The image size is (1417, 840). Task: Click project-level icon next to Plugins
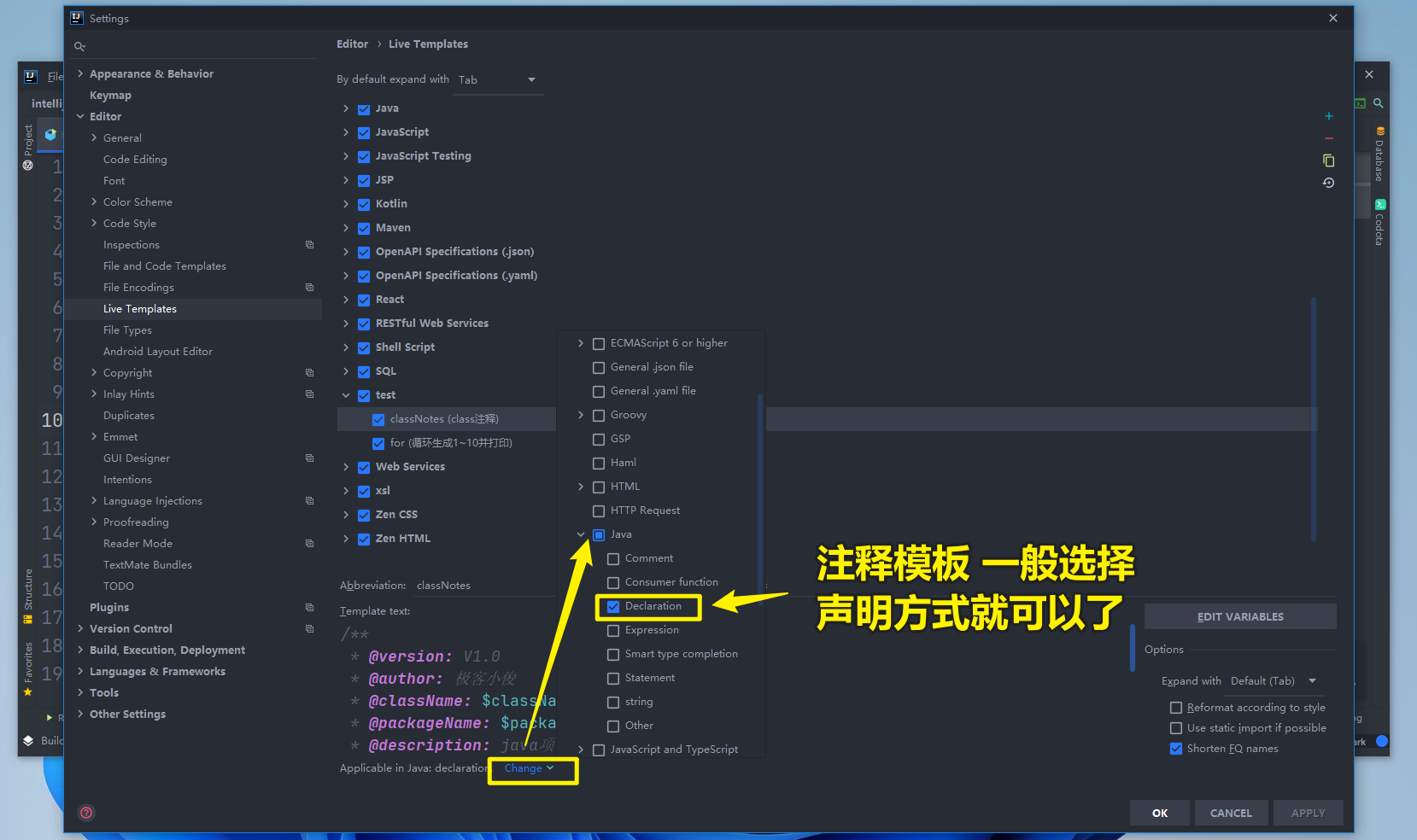[x=309, y=608]
